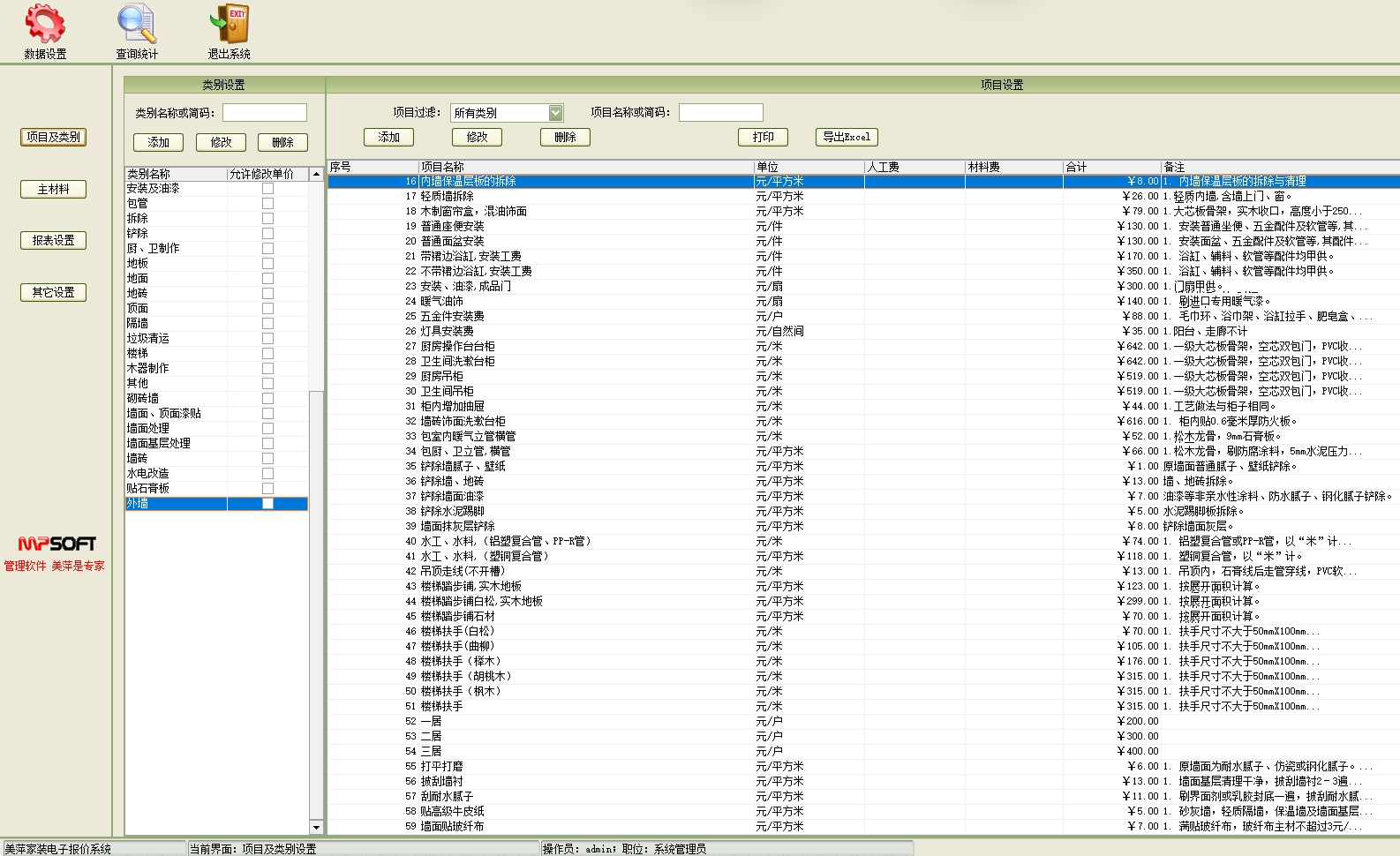
Task: Expand the 项目过滤 所有类别 dropdown
Action: [555, 113]
